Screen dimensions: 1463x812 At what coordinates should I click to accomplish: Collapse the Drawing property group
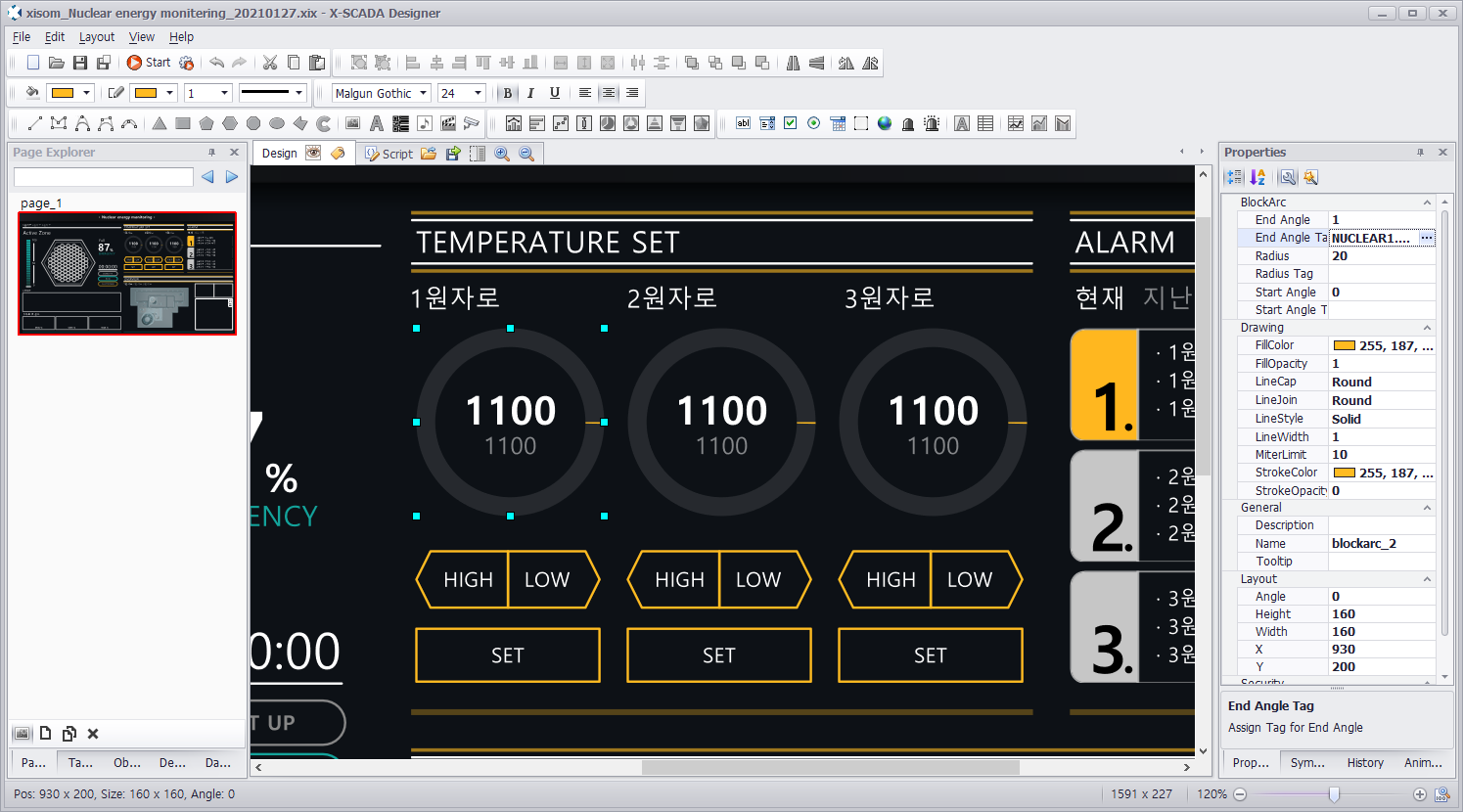1427,328
